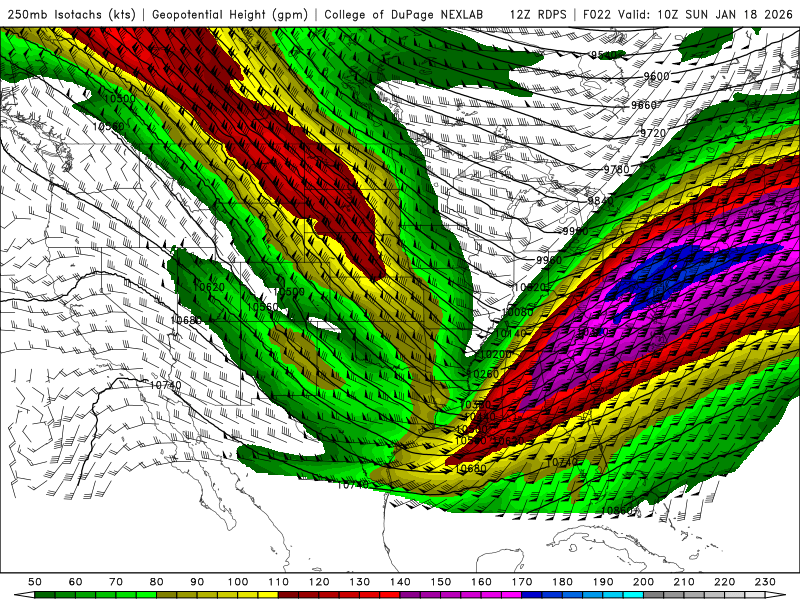The width and height of the screenshot is (800, 600).
Task: Click the colorbar label "140"
Action: tap(400, 582)
